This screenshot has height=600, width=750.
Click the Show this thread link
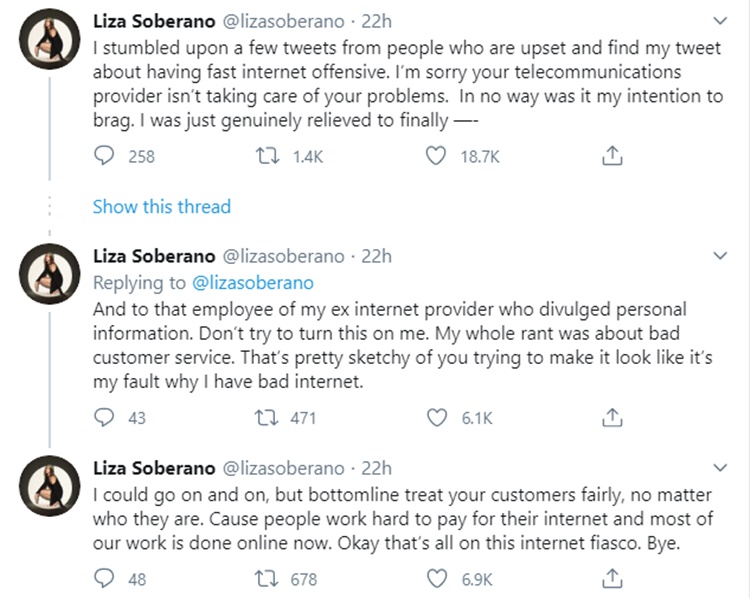tap(161, 207)
